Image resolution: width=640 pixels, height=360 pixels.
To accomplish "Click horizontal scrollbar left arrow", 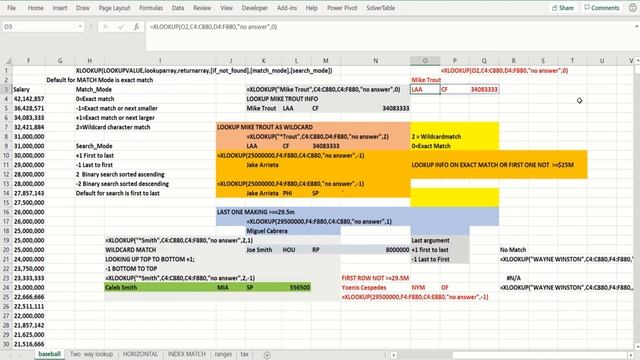I will [393, 355].
